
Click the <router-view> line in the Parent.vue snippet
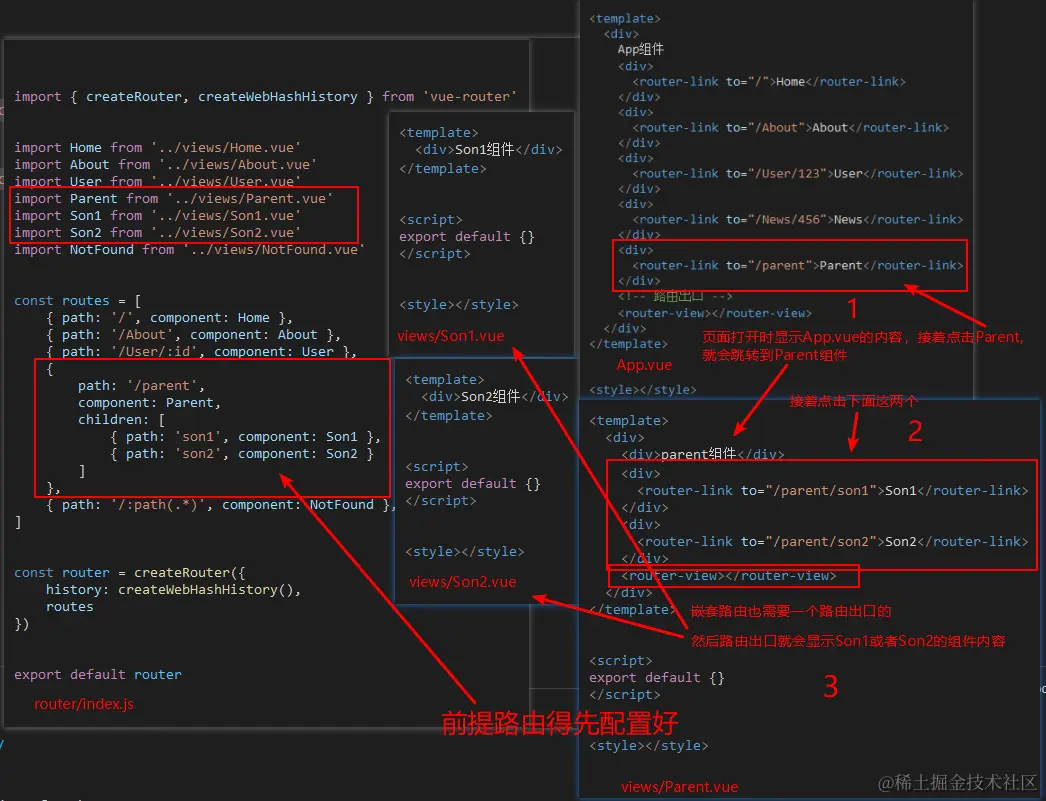[728, 576]
